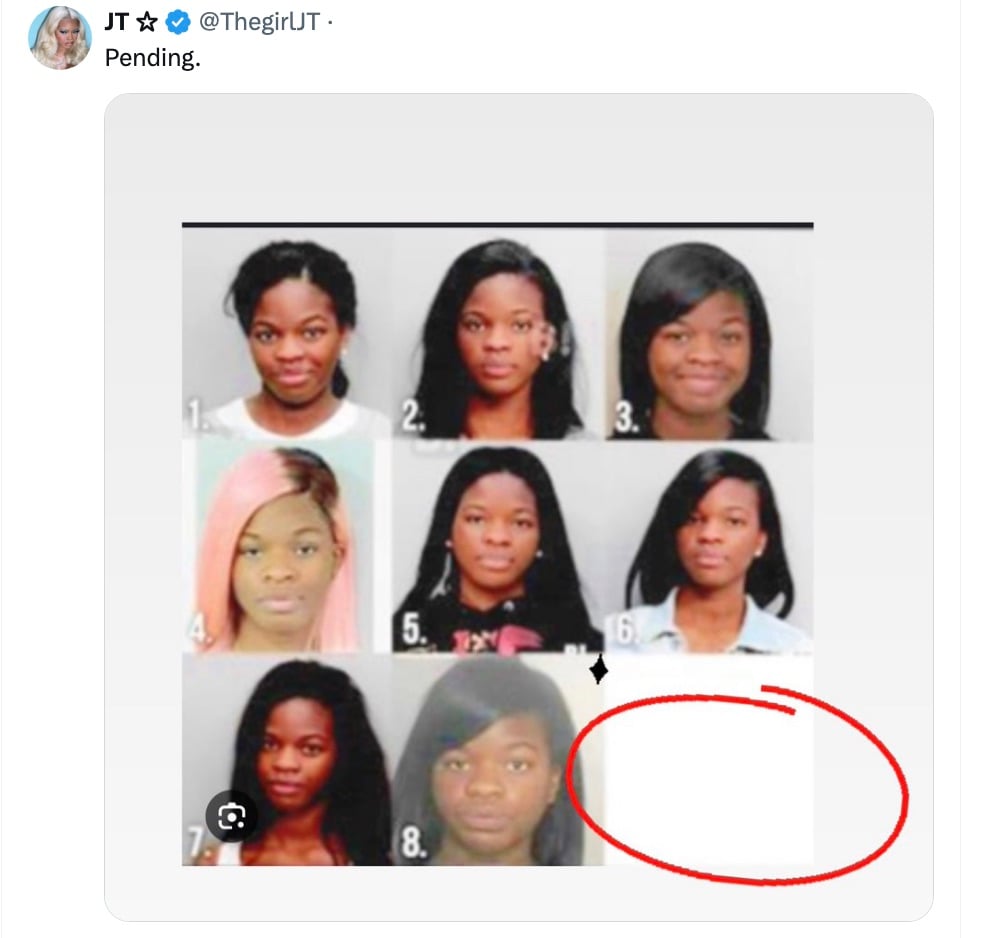Tap the Lens search icon on the image

[231, 817]
